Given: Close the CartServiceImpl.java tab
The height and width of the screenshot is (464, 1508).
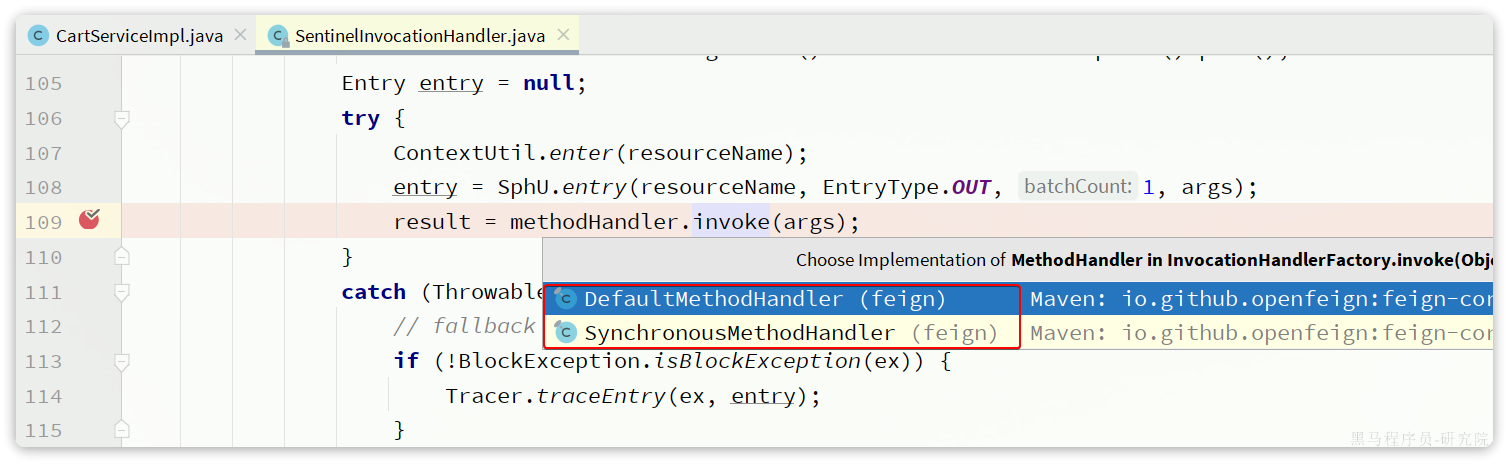Looking at the screenshot, I should [240, 35].
